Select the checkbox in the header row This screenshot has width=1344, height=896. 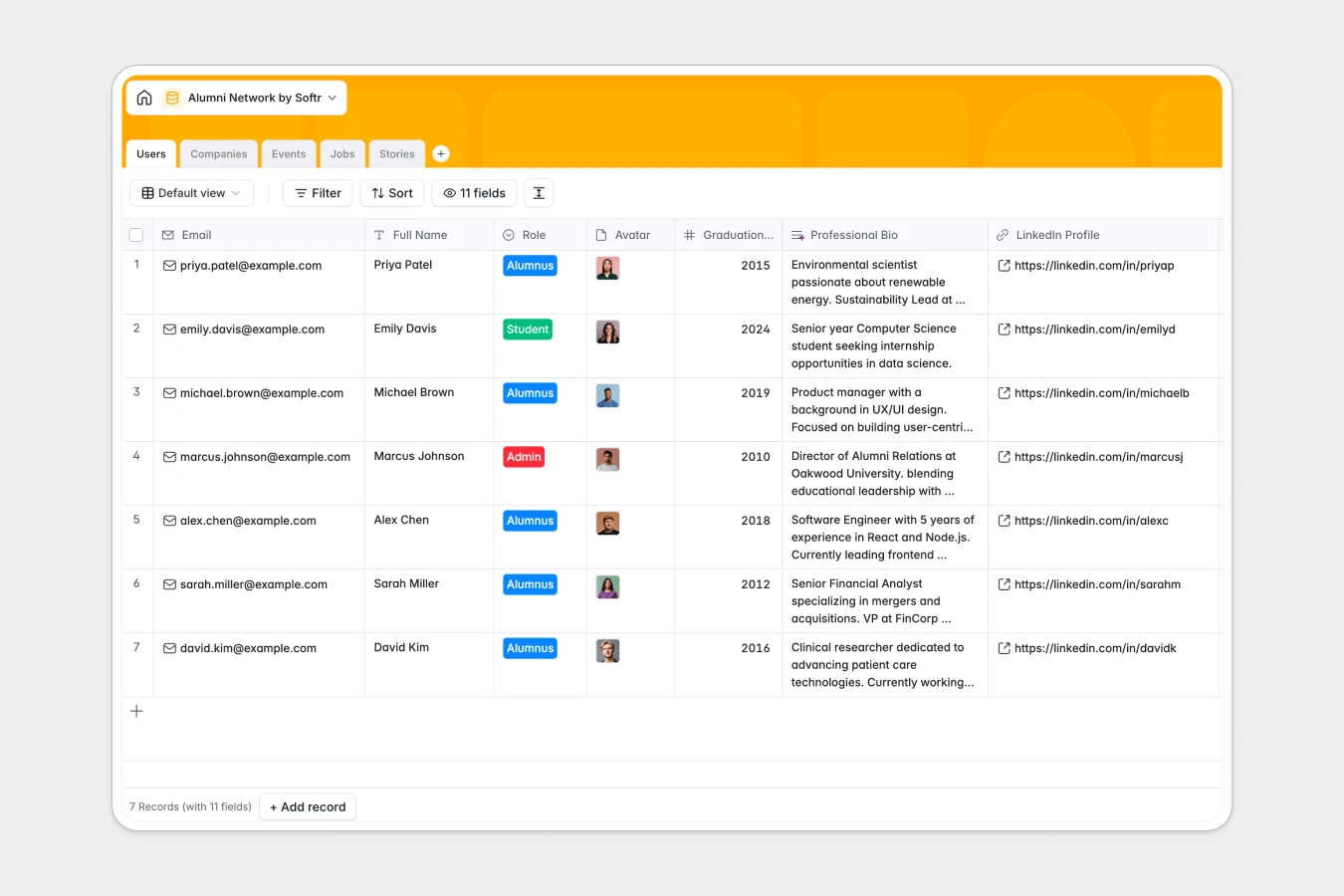tap(136, 234)
